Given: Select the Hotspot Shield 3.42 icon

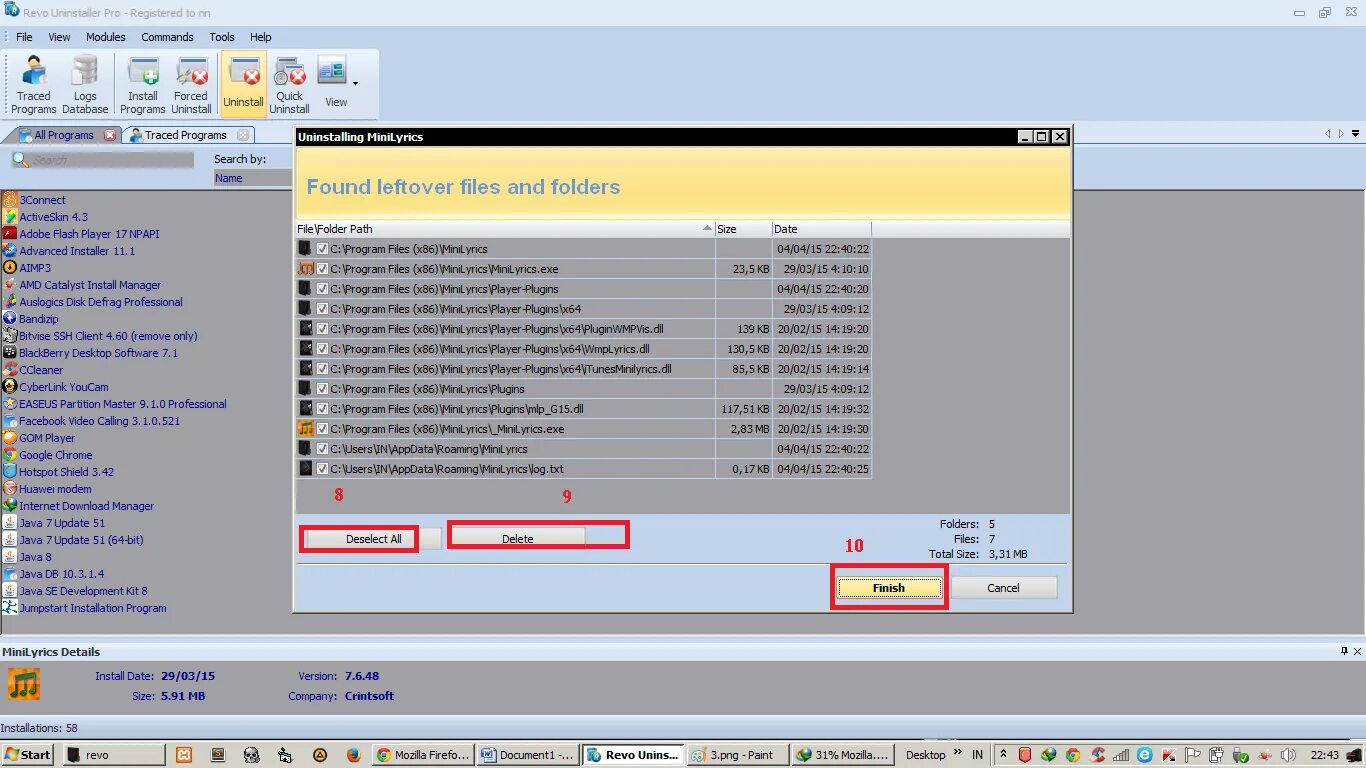Looking at the screenshot, I should point(10,472).
